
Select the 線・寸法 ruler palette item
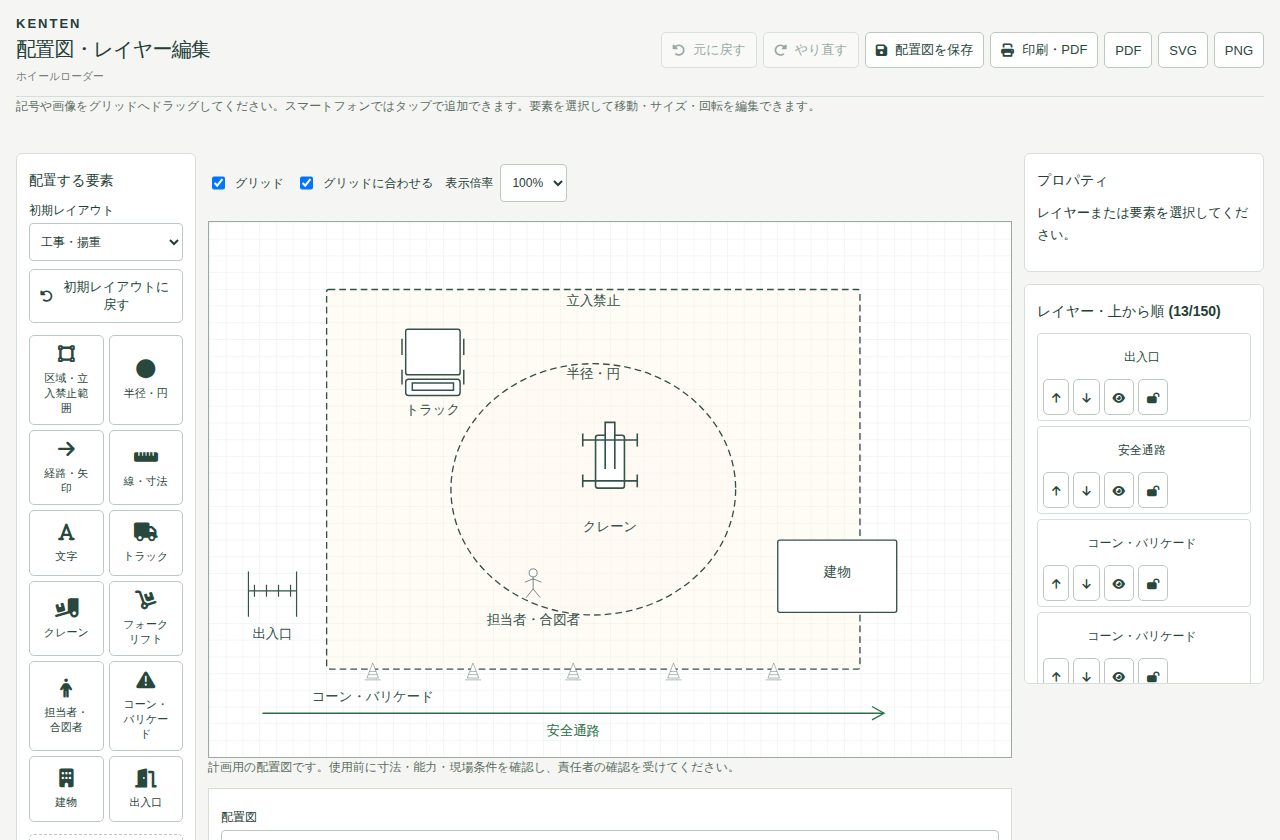point(146,467)
